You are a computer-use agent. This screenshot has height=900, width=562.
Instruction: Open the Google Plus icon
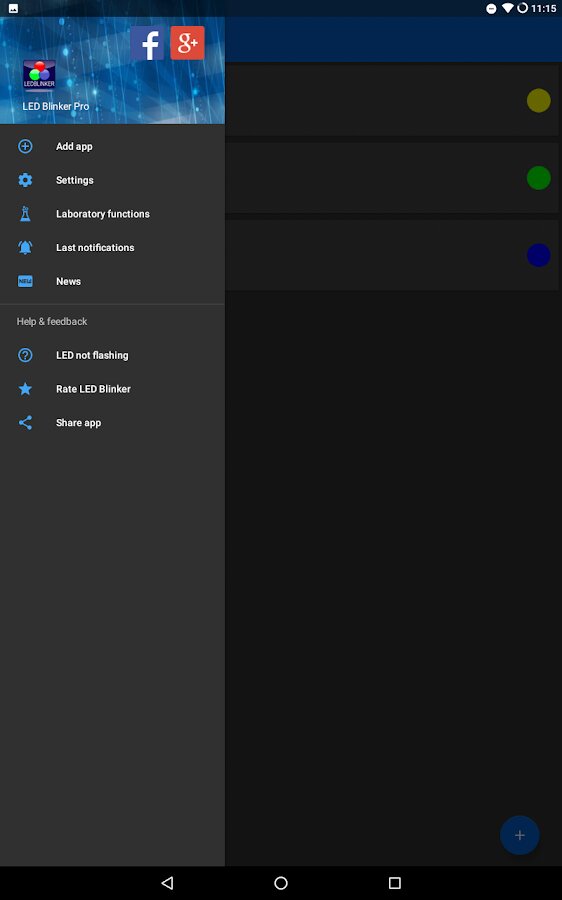click(187, 43)
